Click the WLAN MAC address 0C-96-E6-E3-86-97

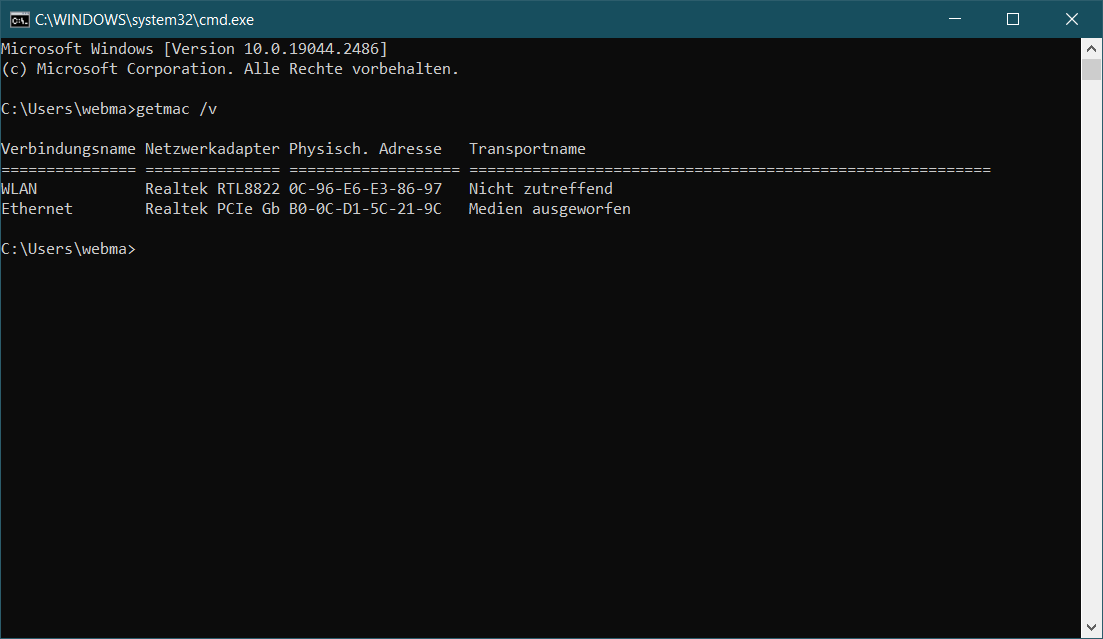pos(365,189)
